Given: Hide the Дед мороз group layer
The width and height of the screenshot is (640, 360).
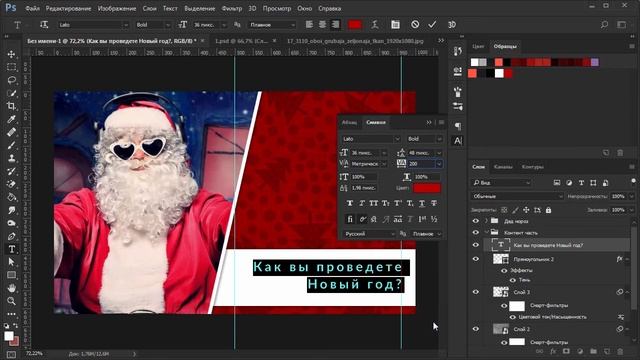Looking at the screenshot, I should coord(476,221).
